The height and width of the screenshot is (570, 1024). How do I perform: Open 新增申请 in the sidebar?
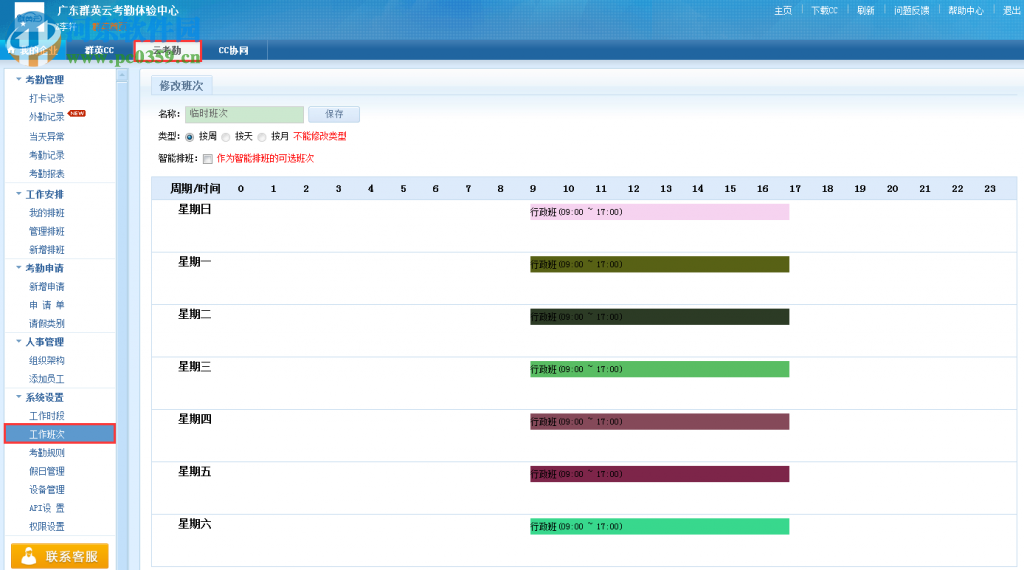[47, 287]
